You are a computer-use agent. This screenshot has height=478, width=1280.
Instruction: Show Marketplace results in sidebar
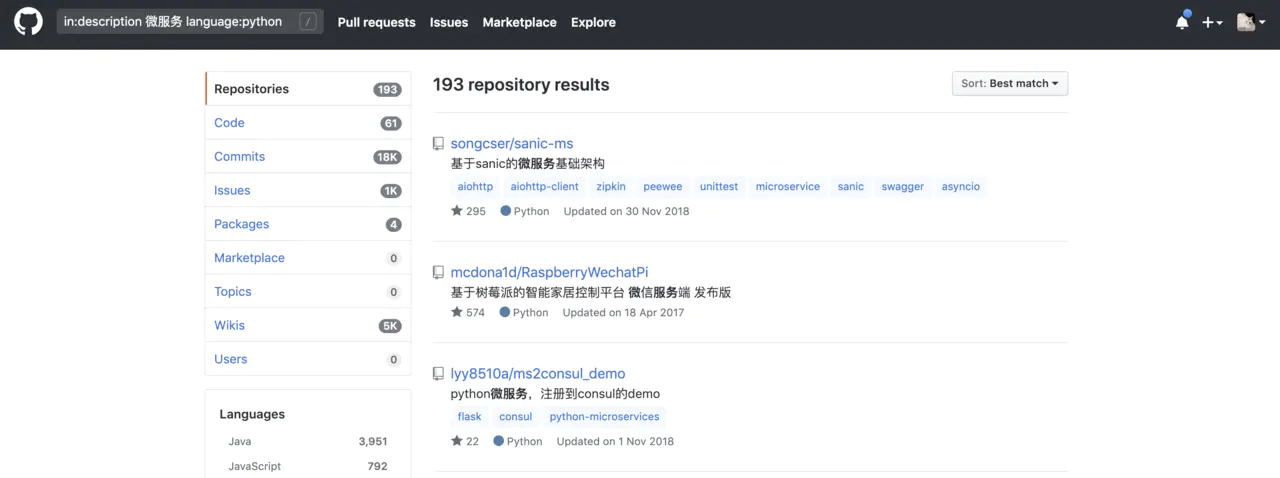click(308, 258)
